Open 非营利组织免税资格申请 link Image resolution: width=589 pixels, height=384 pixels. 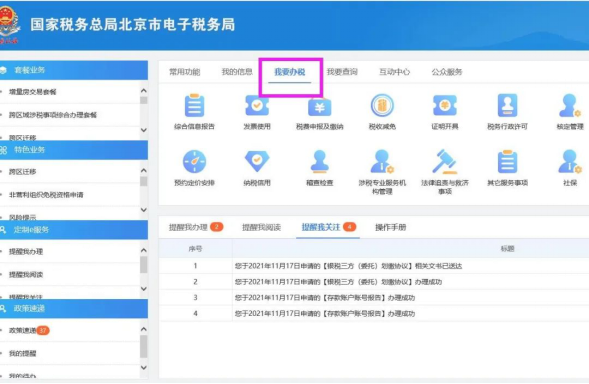[x=46, y=195]
